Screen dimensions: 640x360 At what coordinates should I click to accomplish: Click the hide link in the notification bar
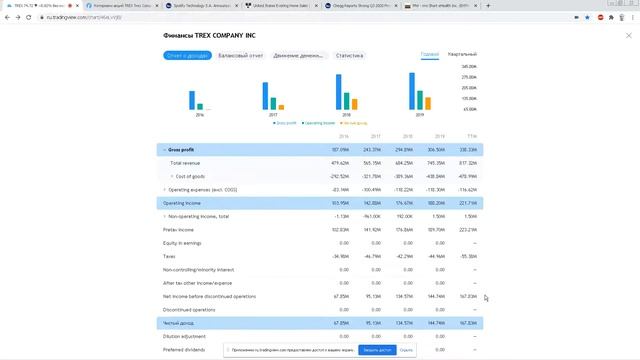[x=406, y=350]
